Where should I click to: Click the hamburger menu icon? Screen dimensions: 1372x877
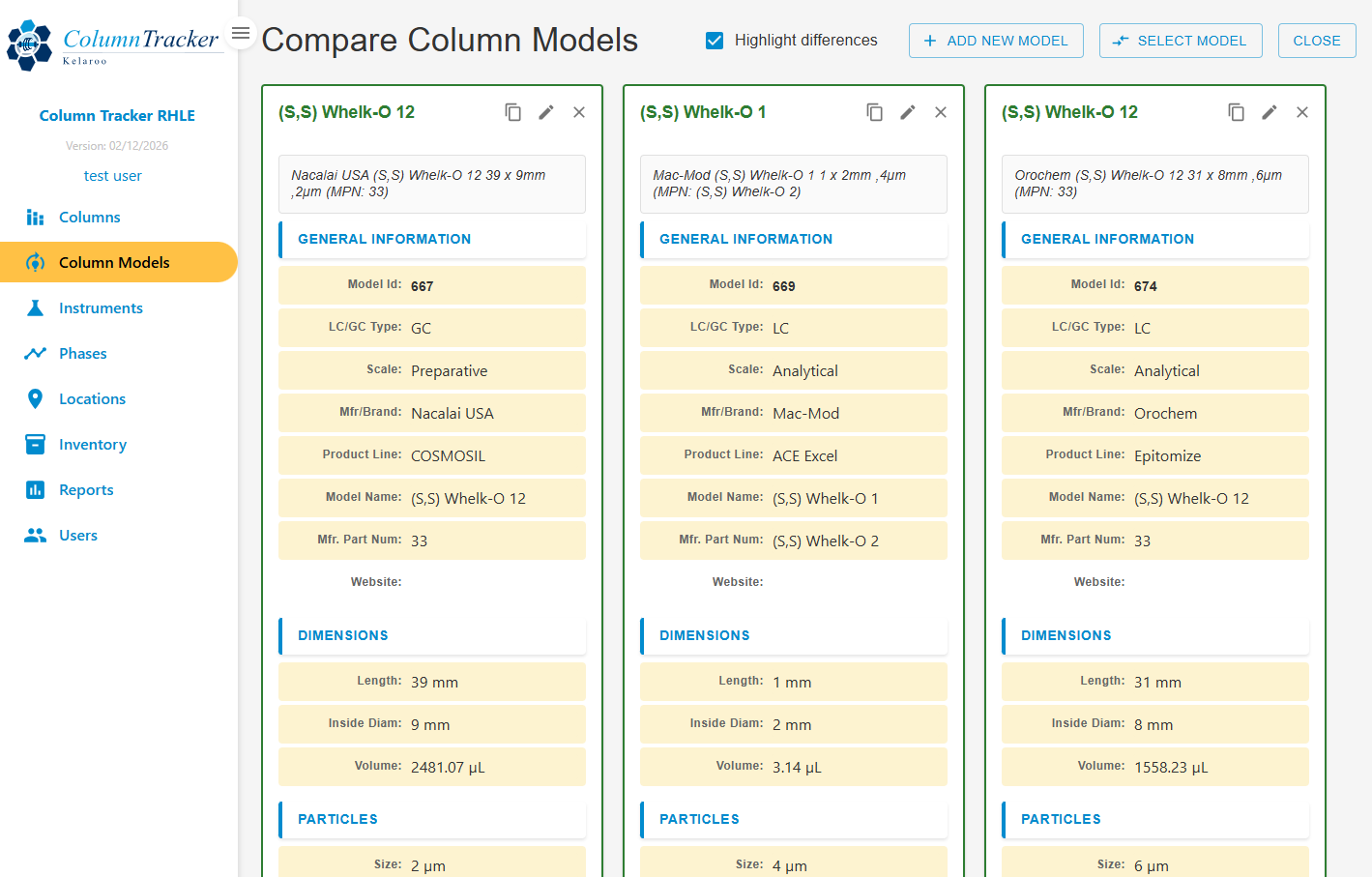[x=241, y=34]
